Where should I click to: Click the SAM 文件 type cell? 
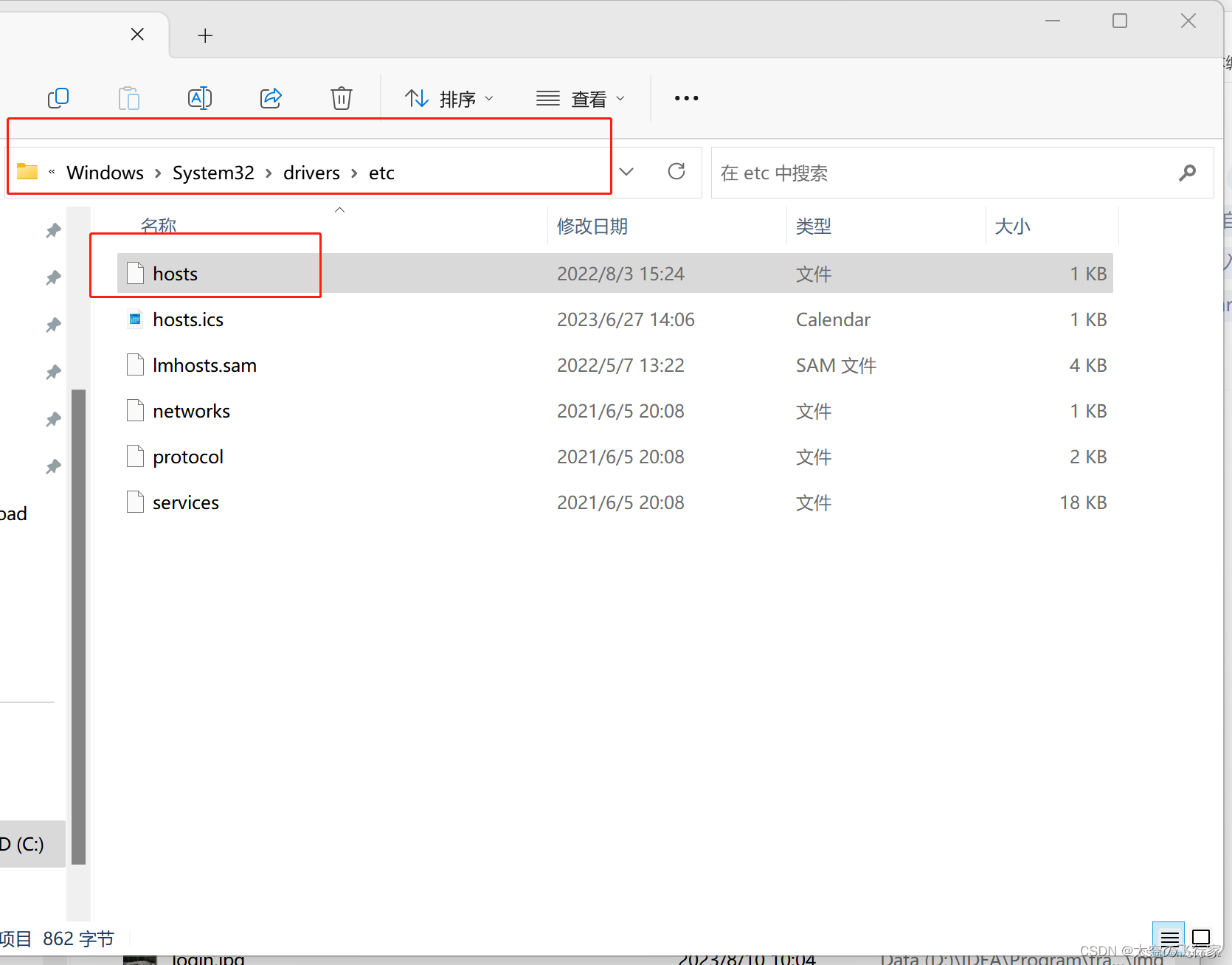pos(836,365)
